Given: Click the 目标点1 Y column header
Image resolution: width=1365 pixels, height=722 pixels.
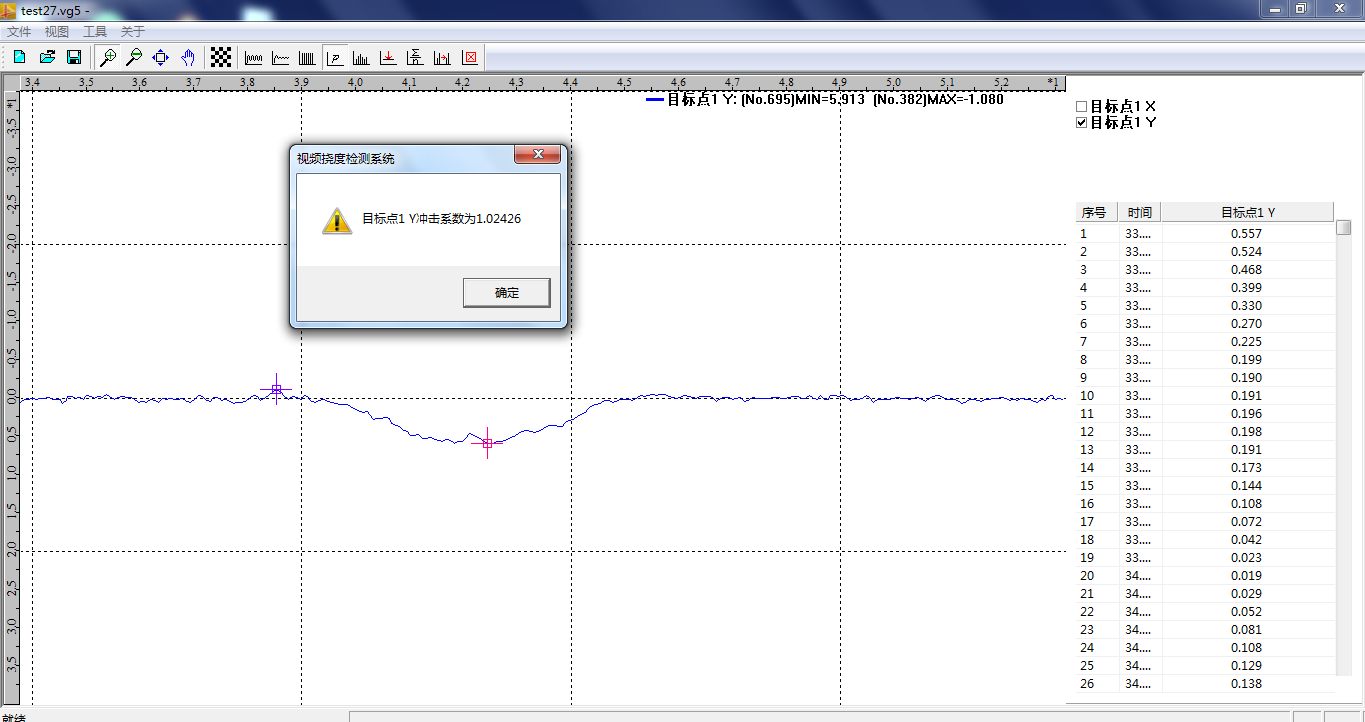Looking at the screenshot, I should 1247,212.
